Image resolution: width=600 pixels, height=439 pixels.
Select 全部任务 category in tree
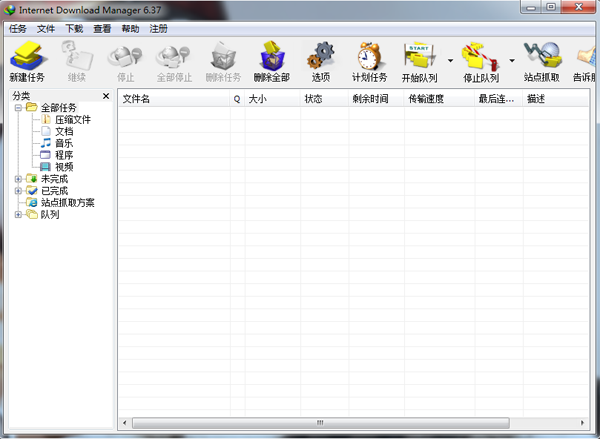(59, 108)
